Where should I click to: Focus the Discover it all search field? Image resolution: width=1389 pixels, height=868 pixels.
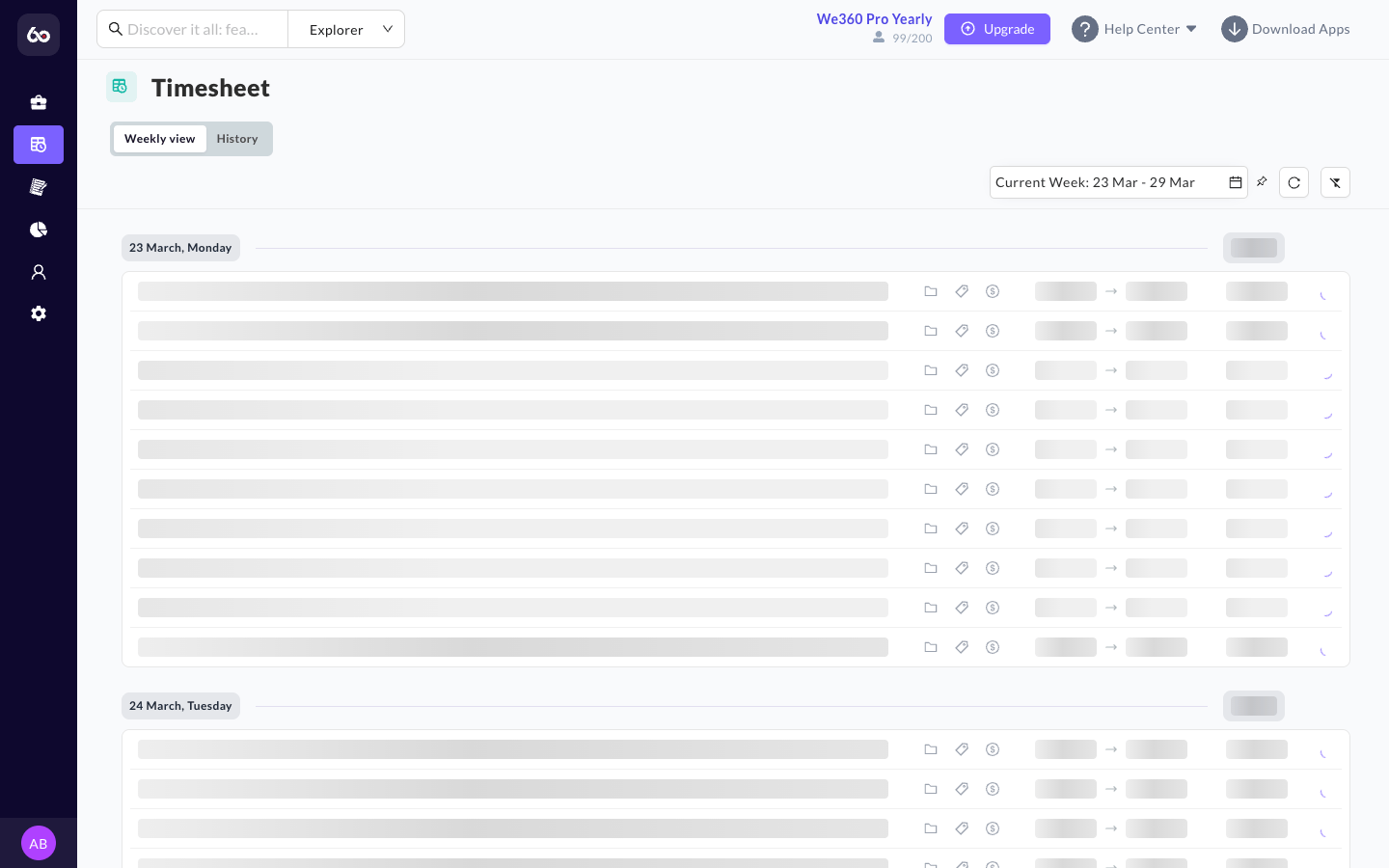tap(193, 29)
